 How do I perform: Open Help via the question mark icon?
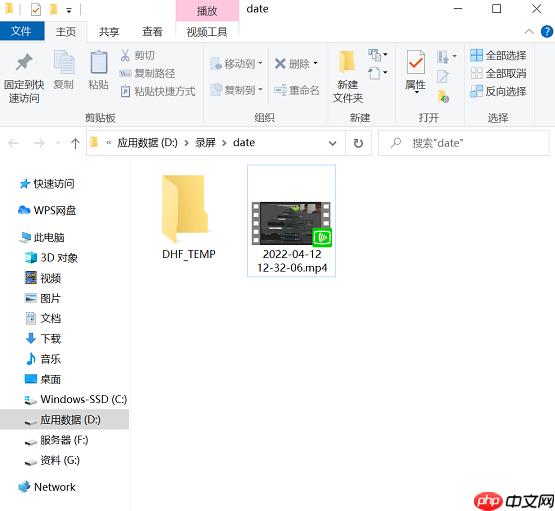point(547,31)
